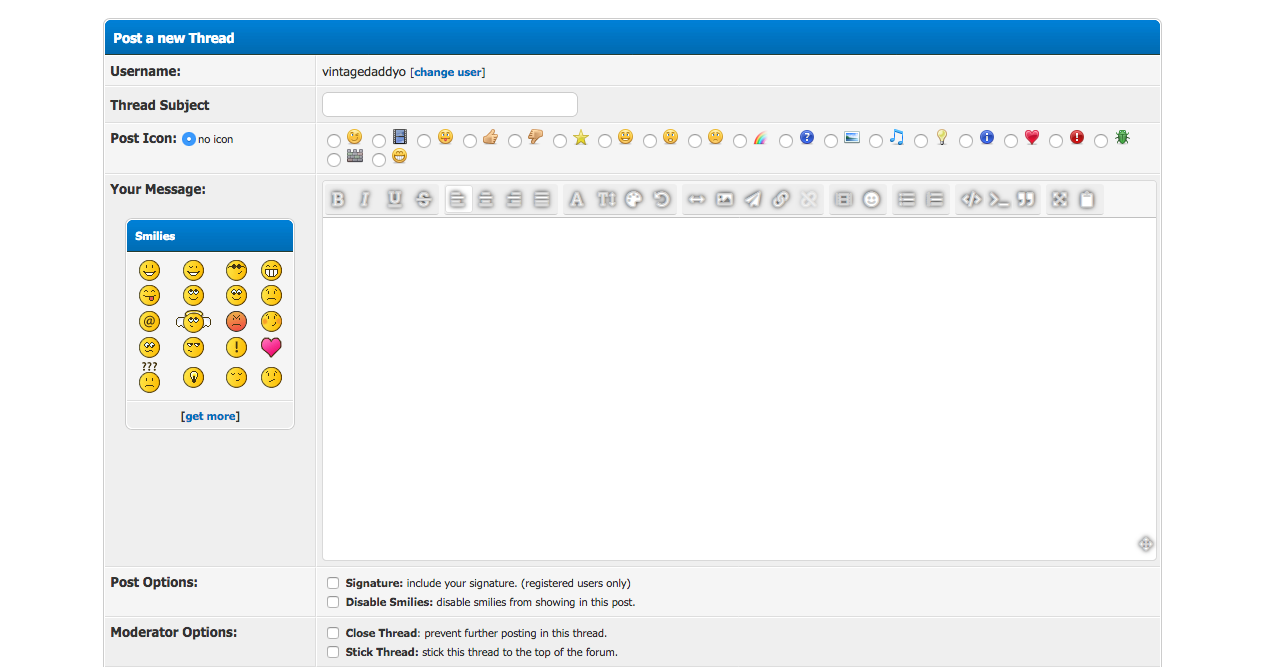Open the text size picker

click(606, 199)
